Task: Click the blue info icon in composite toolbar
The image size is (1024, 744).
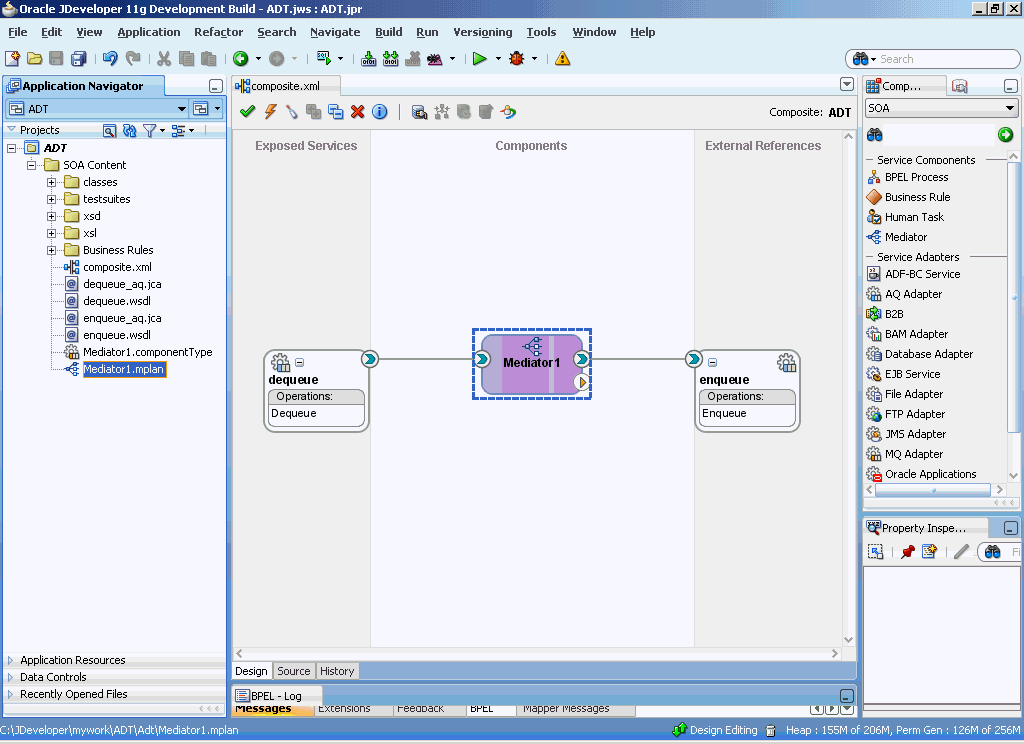Action: [379, 112]
